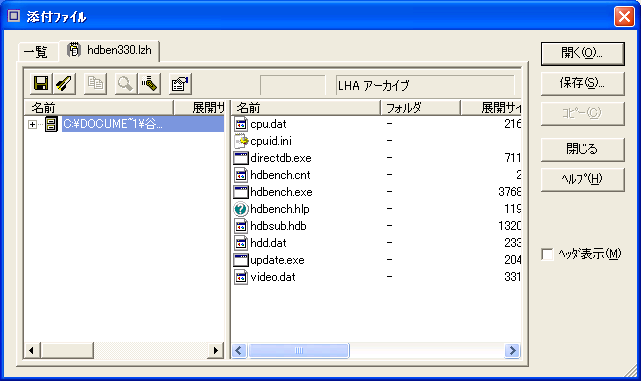Click the video.dat file icon
This screenshot has height=381, width=641.
[x=241, y=277]
